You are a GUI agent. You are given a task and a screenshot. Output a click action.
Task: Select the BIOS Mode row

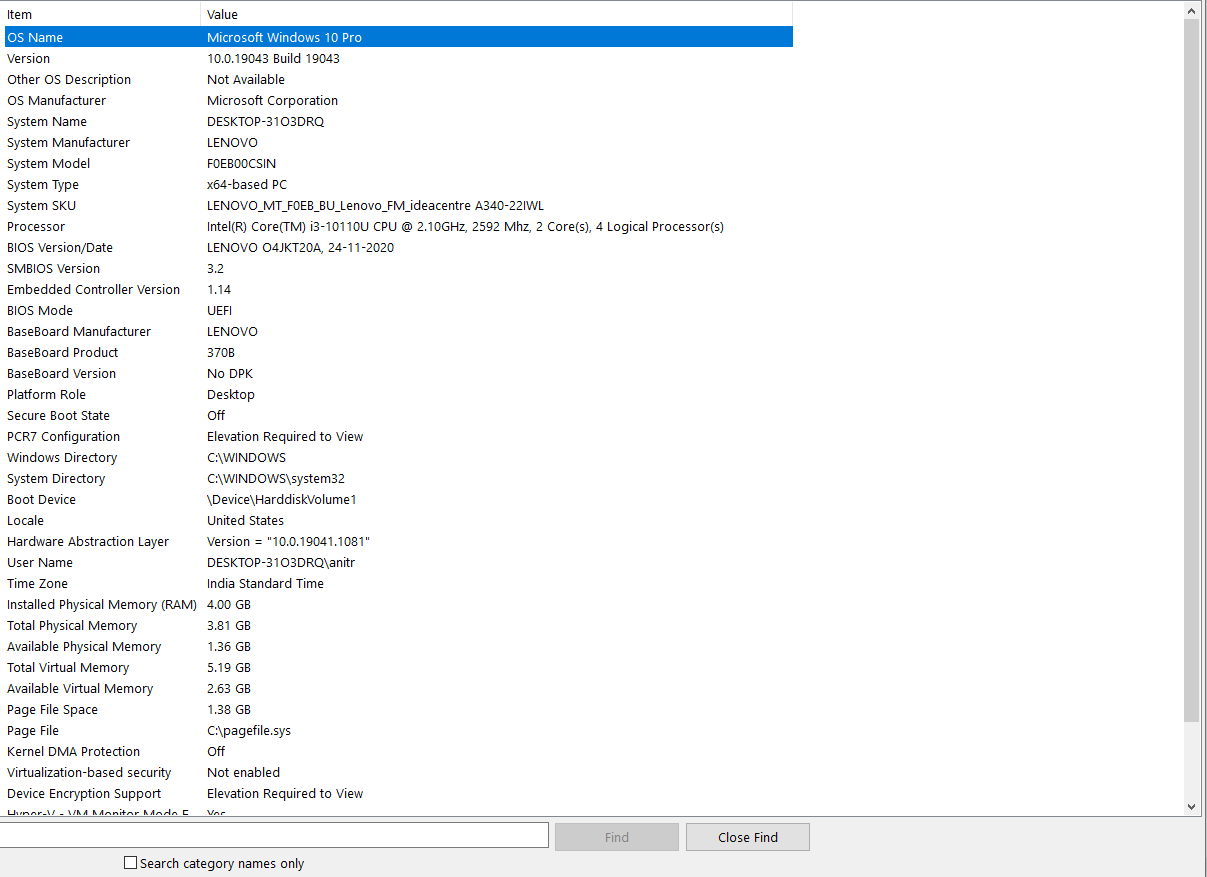click(397, 310)
